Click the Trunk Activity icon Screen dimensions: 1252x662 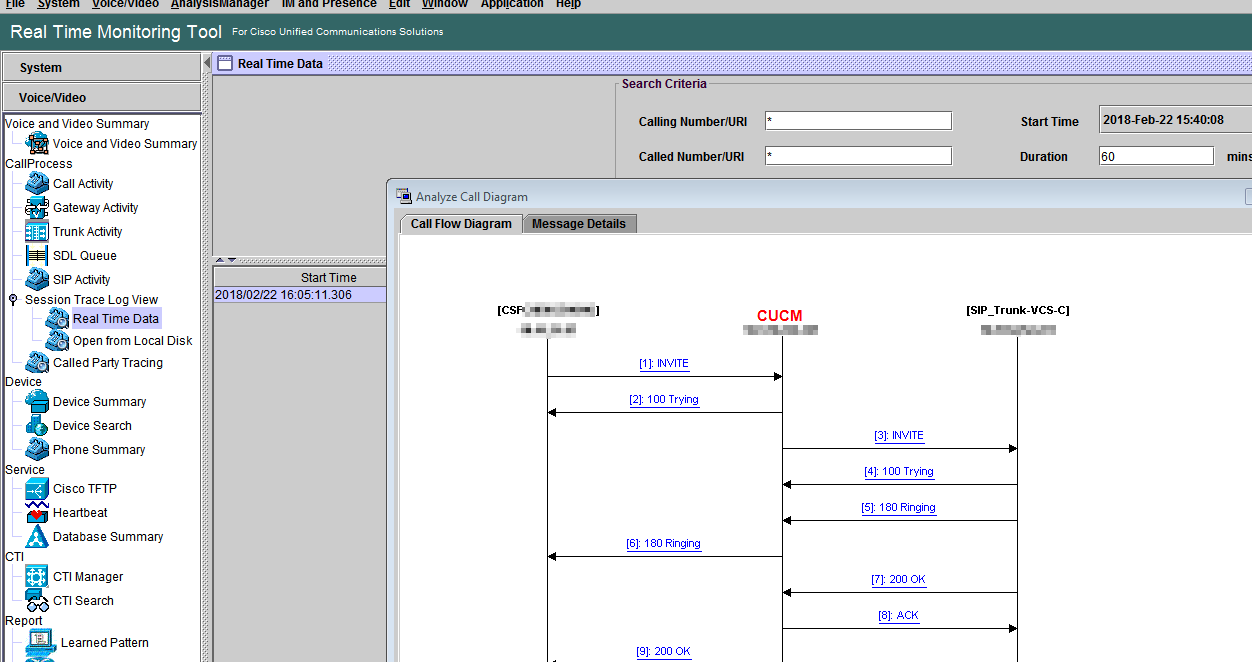(x=37, y=232)
